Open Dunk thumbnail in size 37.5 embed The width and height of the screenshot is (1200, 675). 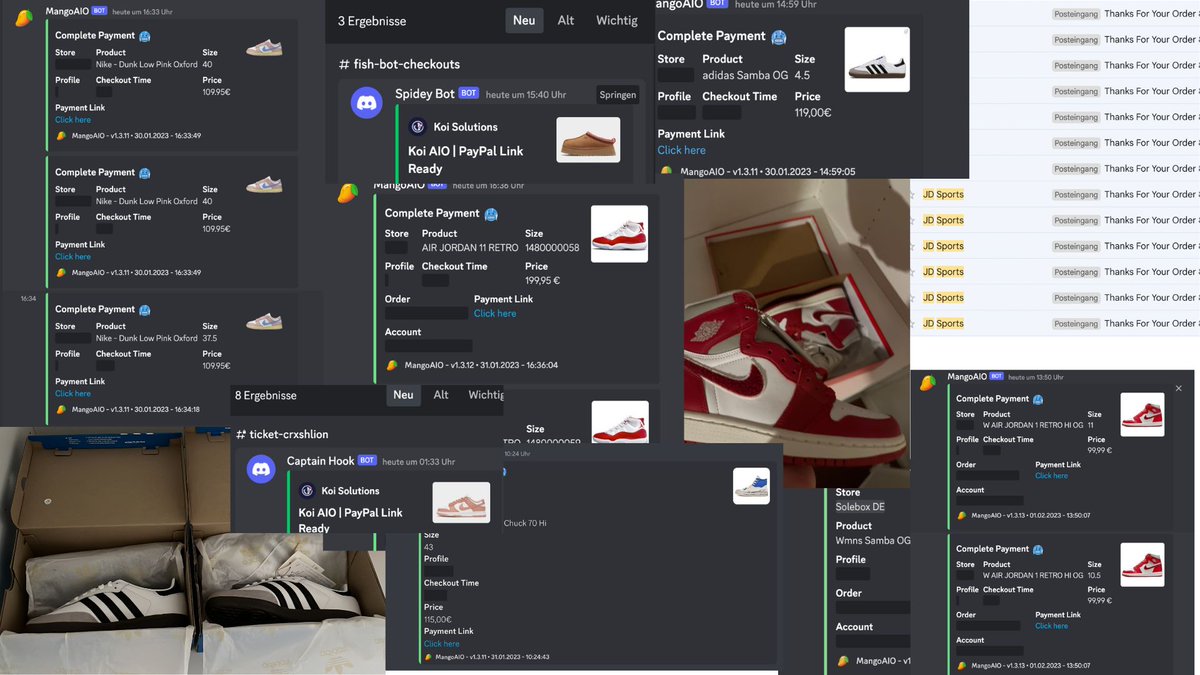pos(264,320)
